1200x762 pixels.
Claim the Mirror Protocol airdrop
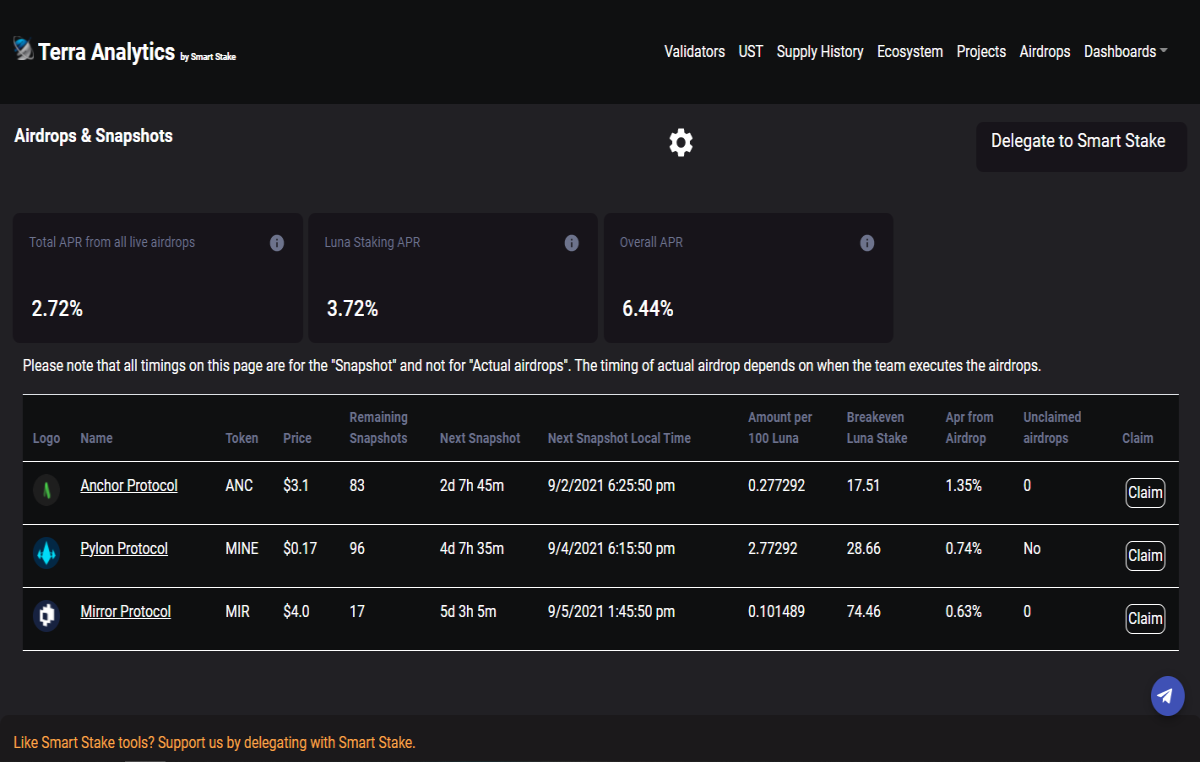click(x=1145, y=619)
